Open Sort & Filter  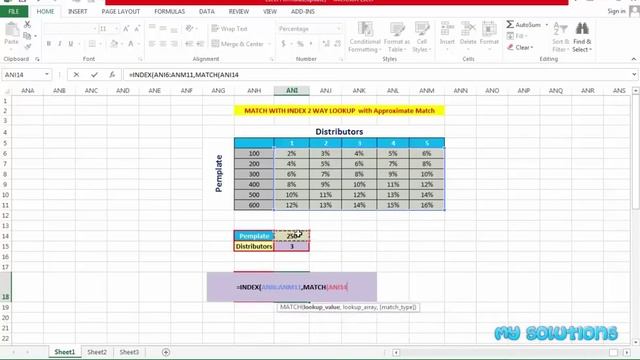click(560, 37)
